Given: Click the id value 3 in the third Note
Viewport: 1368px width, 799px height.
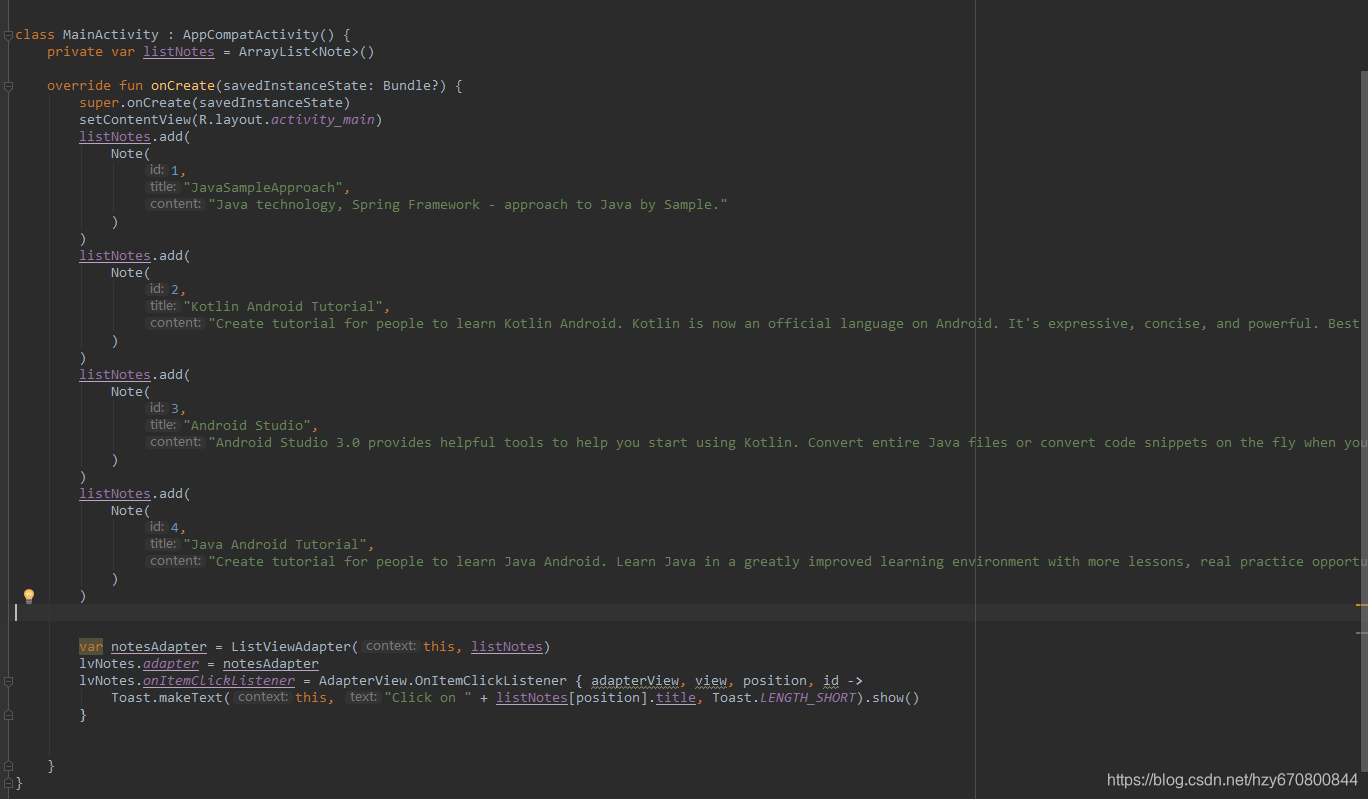Looking at the screenshot, I should [175, 409].
